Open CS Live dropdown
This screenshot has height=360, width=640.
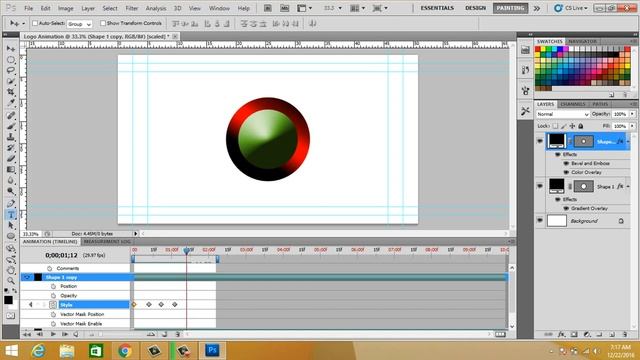coord(571,8)
